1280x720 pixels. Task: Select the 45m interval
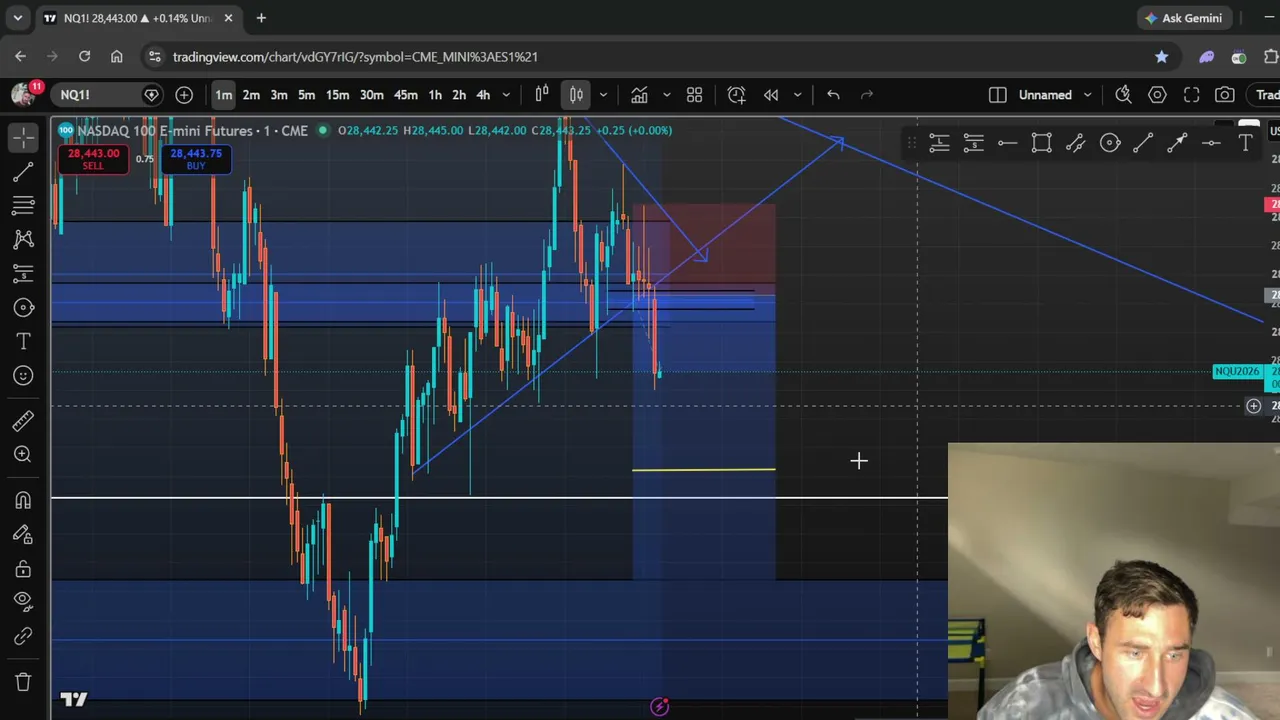point(405,95)
